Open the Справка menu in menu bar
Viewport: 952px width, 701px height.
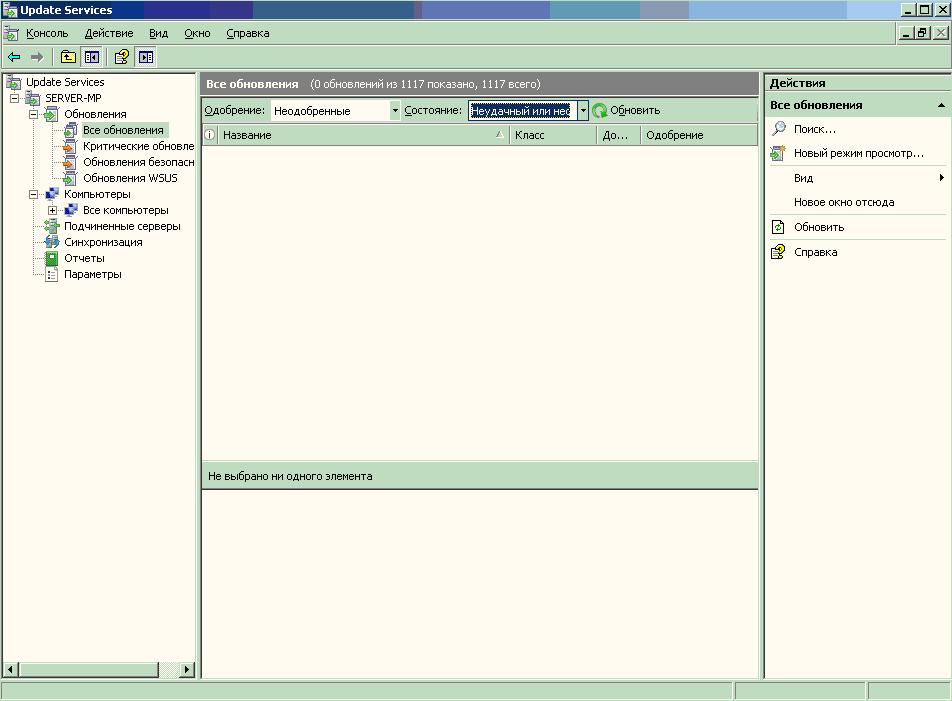pyautogui.click(x=248, y=33)
